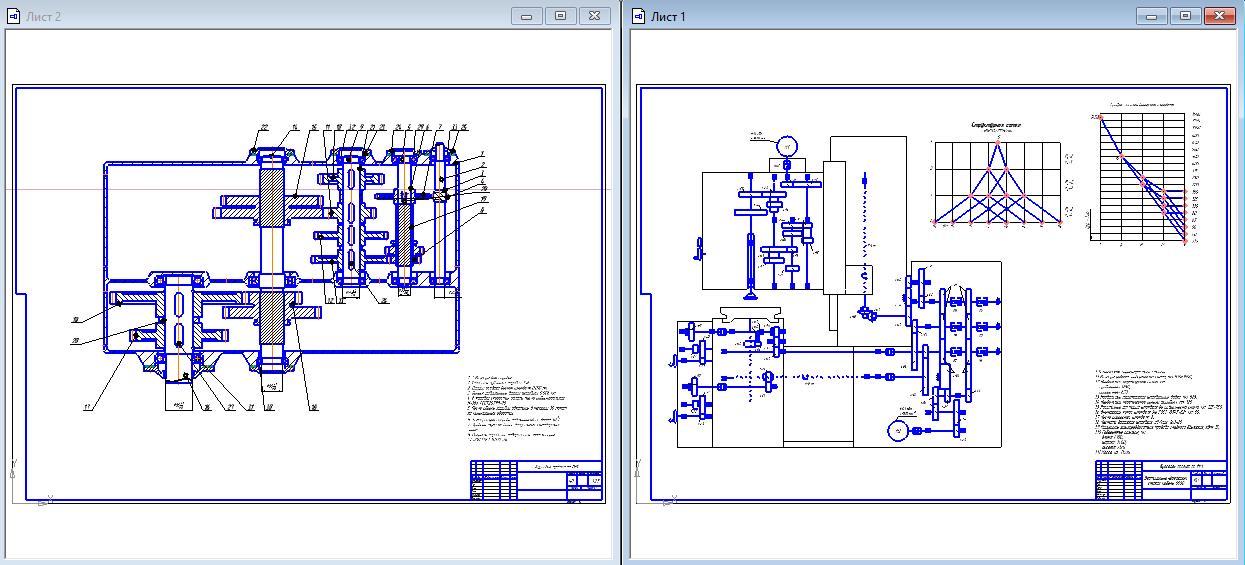Click the document icon of Лист 2 window
1245x565 pixels.
click(x=15, y=16)
